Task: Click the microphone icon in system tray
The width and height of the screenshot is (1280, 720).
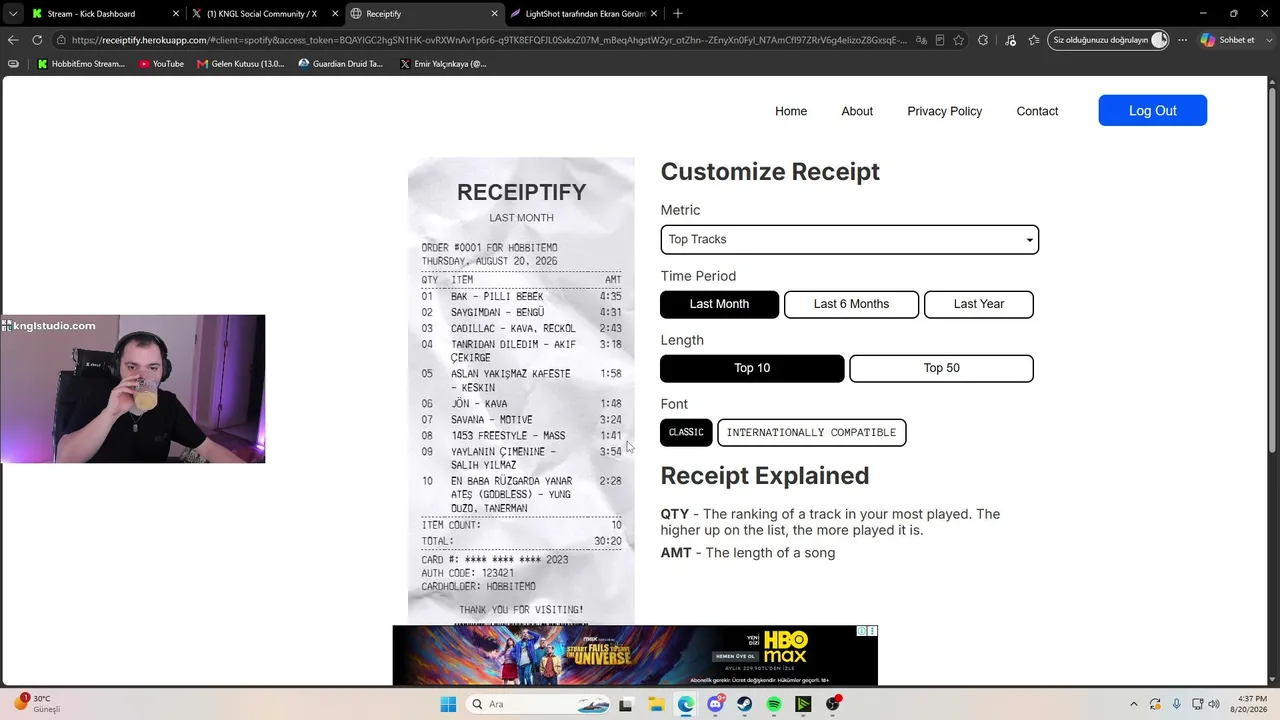Action: click(1177, 704)
